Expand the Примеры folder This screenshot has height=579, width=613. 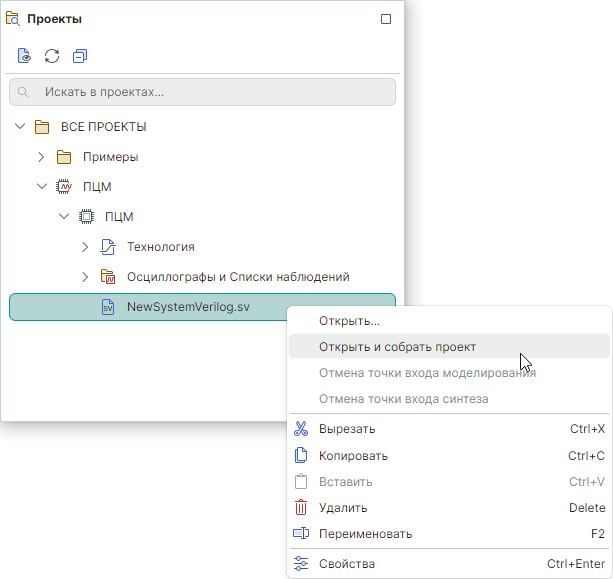click(41, 157)
